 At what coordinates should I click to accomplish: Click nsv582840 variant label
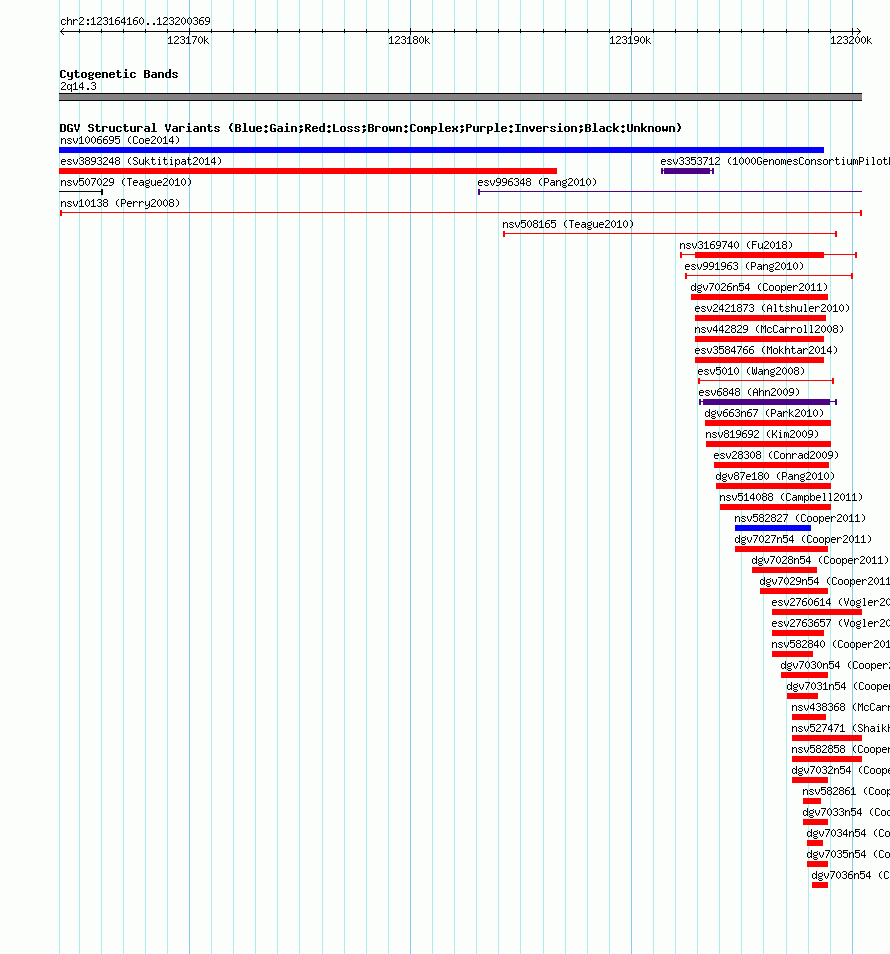click(830, 644)
